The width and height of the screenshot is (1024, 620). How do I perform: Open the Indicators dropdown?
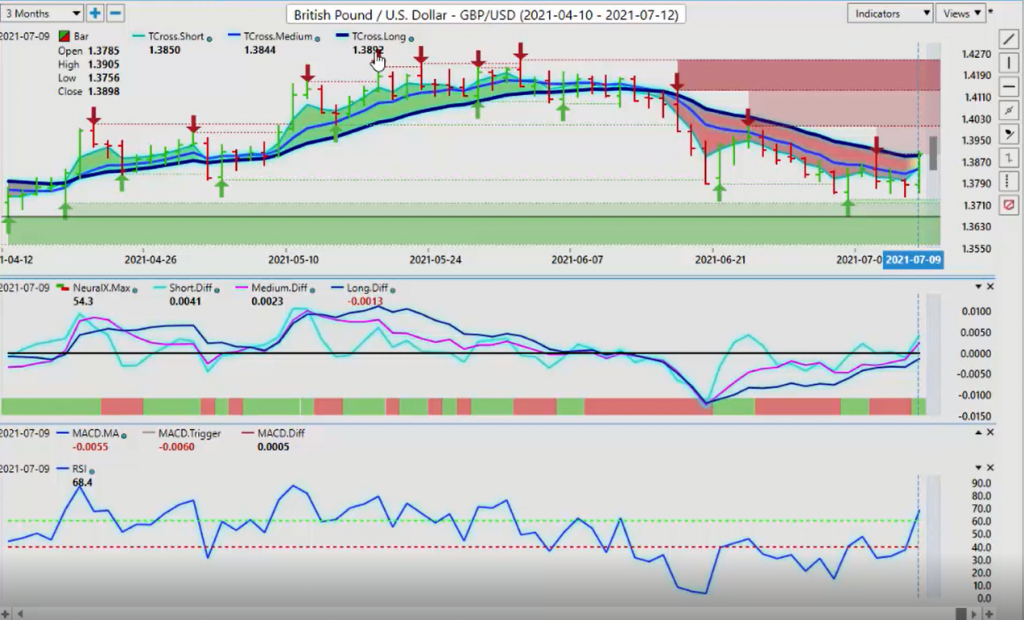[x=889, y=13]
